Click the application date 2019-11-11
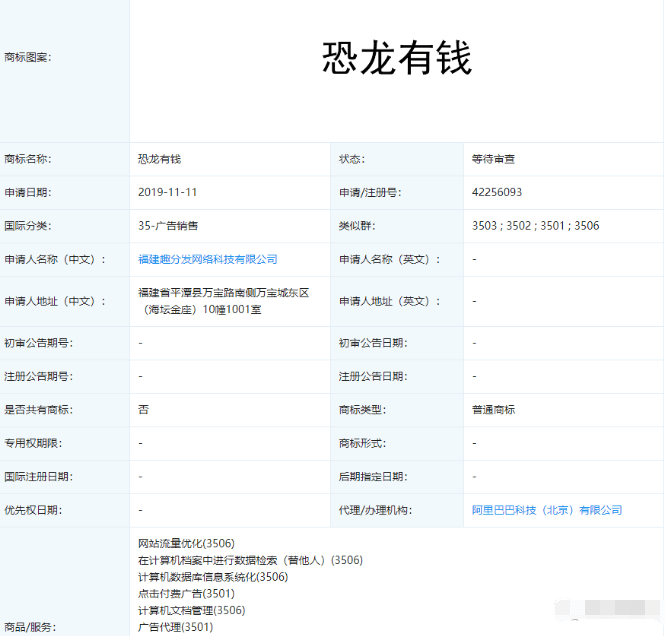The image size is (665, 636). pos(166,192)
